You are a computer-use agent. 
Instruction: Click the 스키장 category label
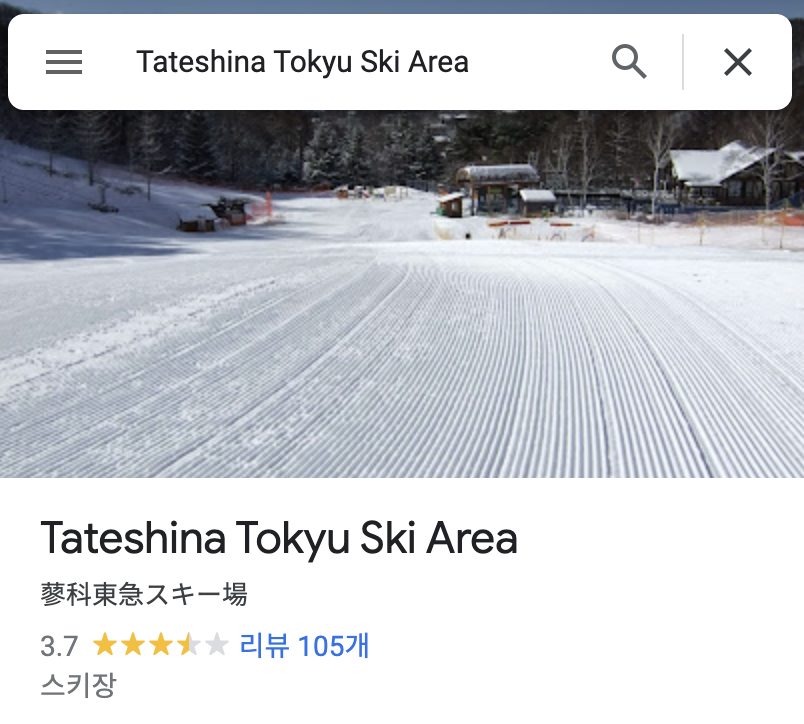pyautogui.click(x=78, y=685)
